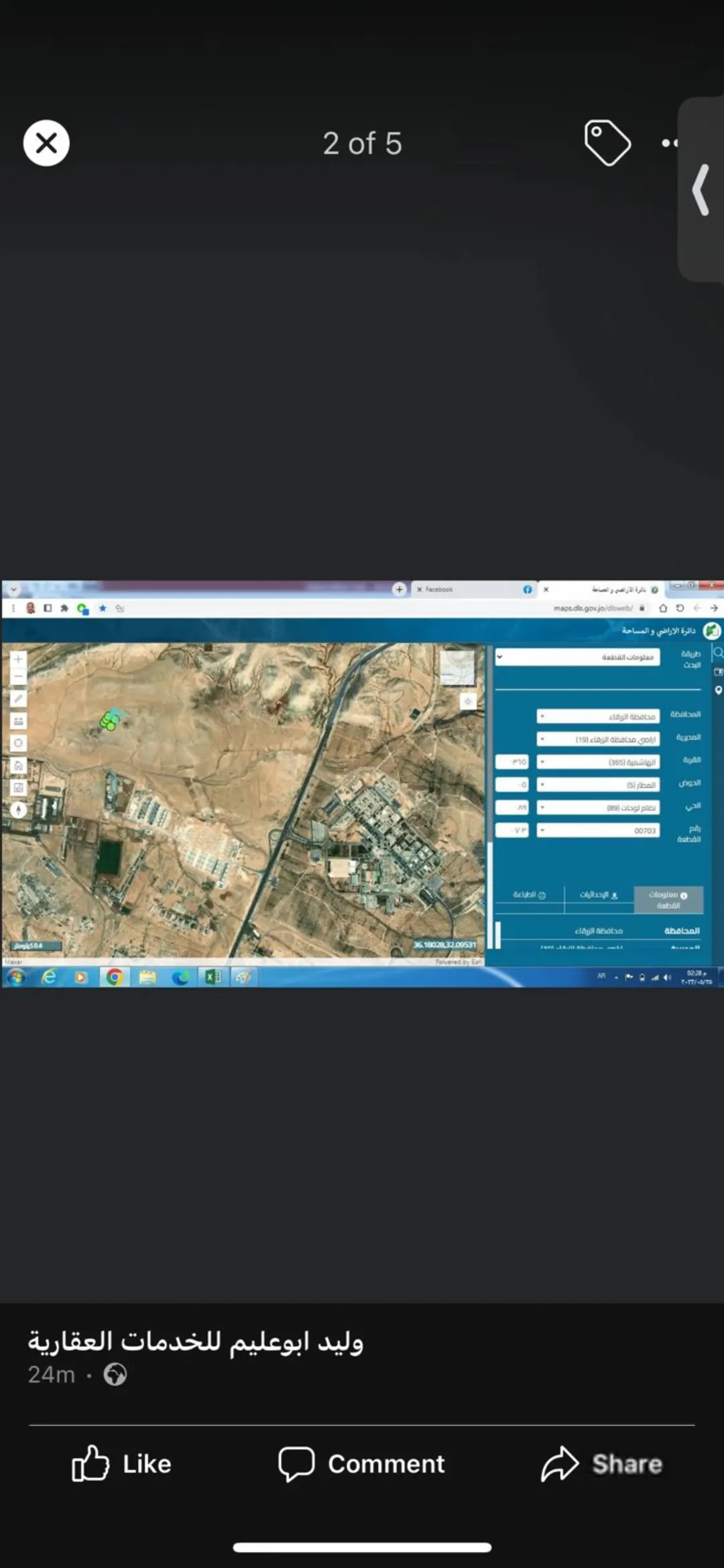
Task: Tap the side panel chevron handle
Action: click(x=701, y=189)
